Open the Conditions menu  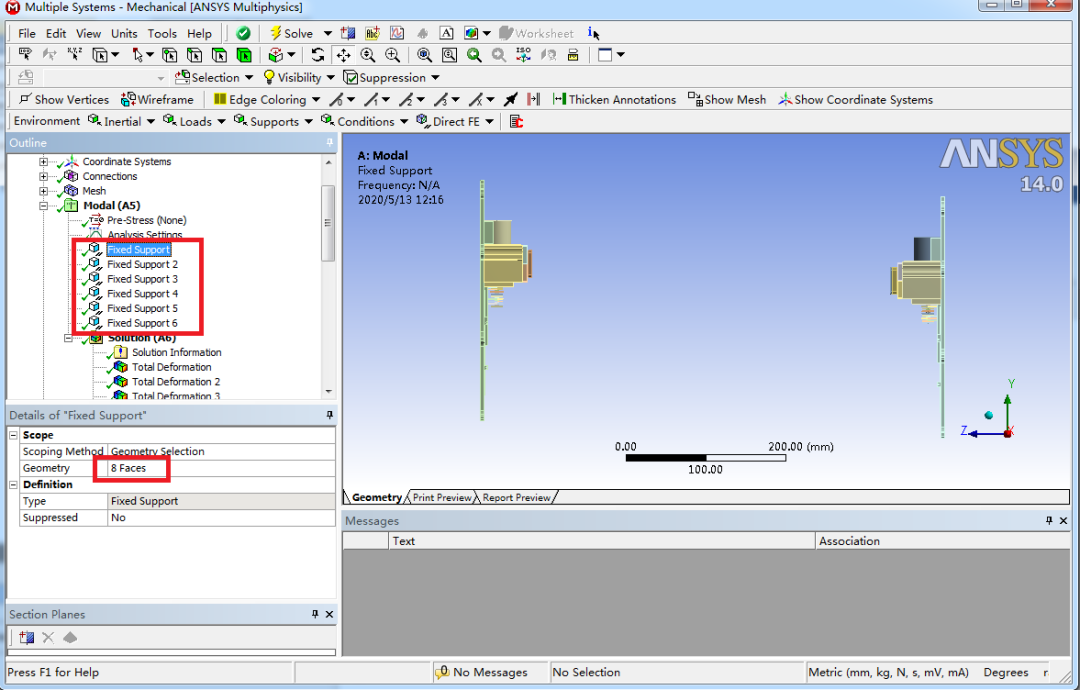tap(364, 121)
